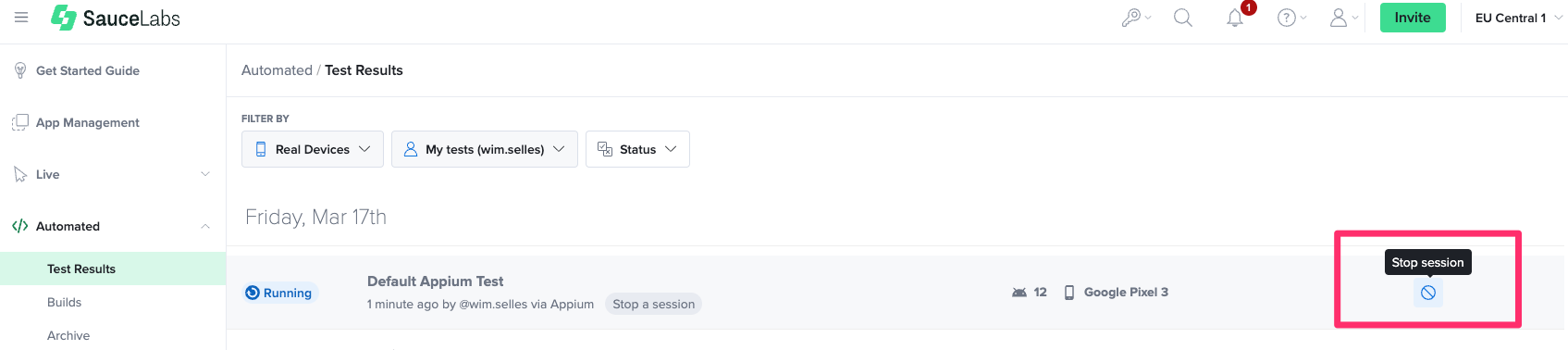Open the user account icon menu
Viewport: 1568px width, 350px height.
[x=1343, y=18]
